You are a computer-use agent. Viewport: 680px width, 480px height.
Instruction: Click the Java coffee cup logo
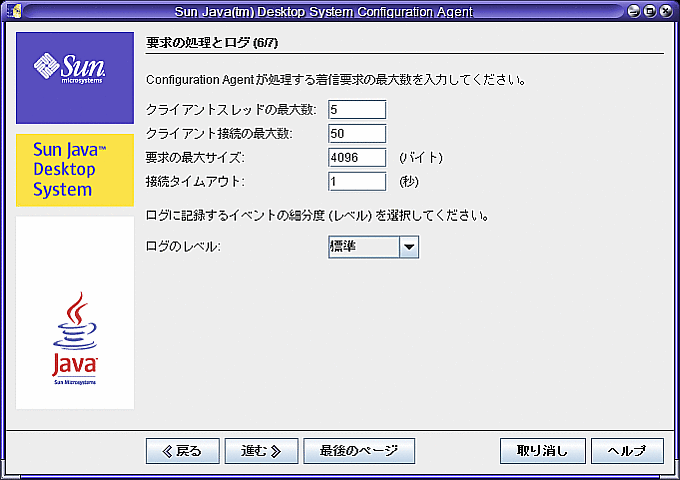coord(75,338)
